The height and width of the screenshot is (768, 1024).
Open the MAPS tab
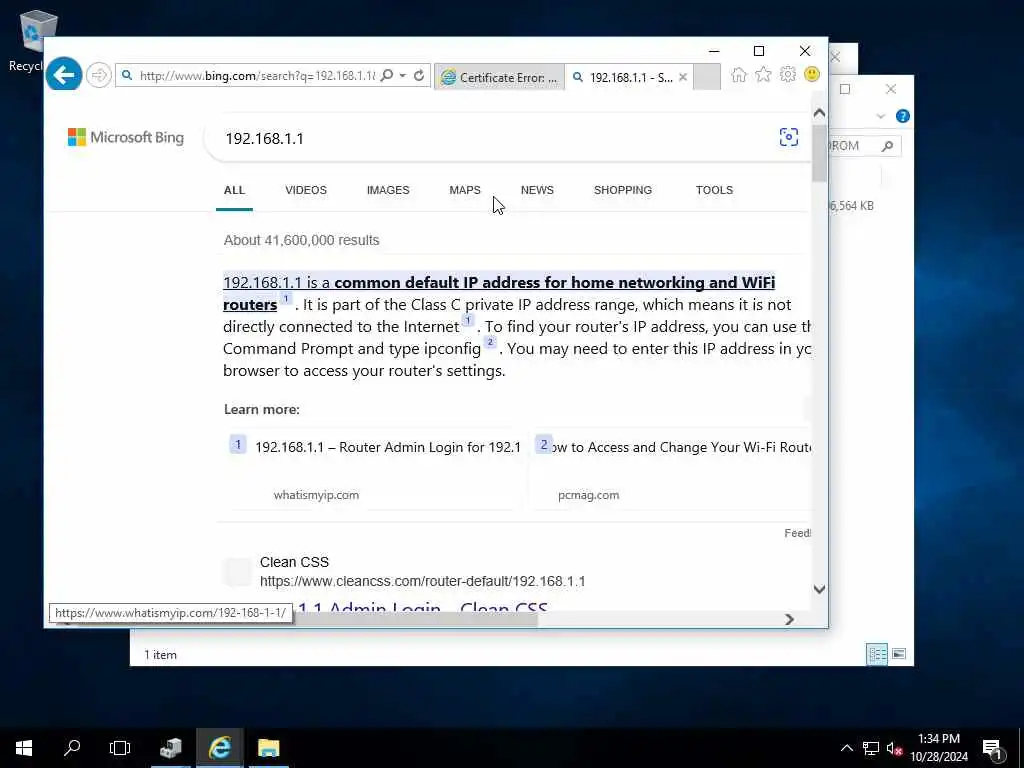pyautogui.click(x=465, y=190)
